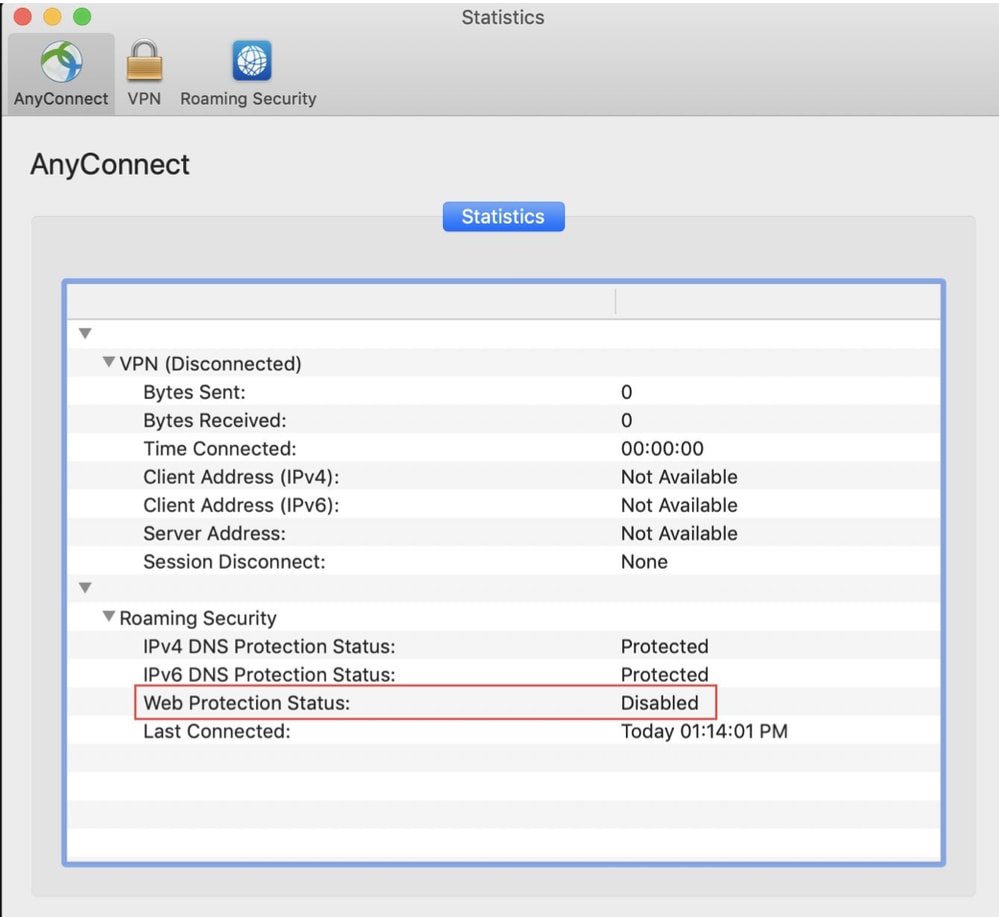Click Protected value for IPv6 DNS status
The image size is (999, 917).
point(665,674)
